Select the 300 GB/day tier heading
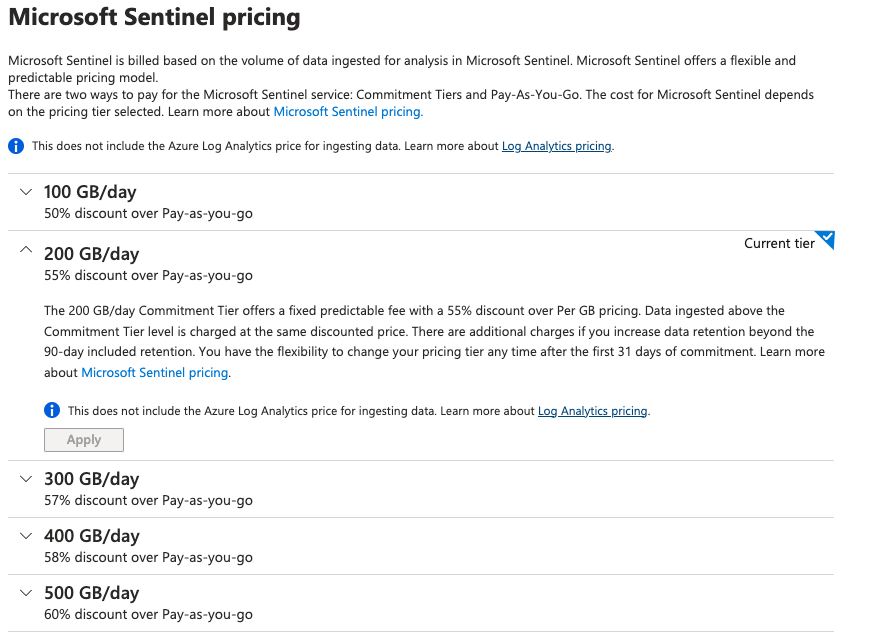This screenshot has width=888, height=635. click(91, 479)
